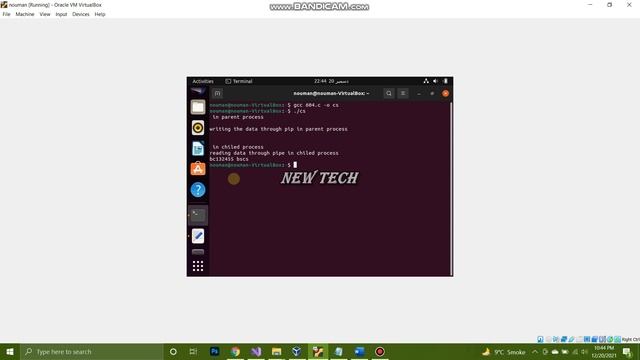
Task: Open the VirtualBox Help menu
Action: click(100, 14)
